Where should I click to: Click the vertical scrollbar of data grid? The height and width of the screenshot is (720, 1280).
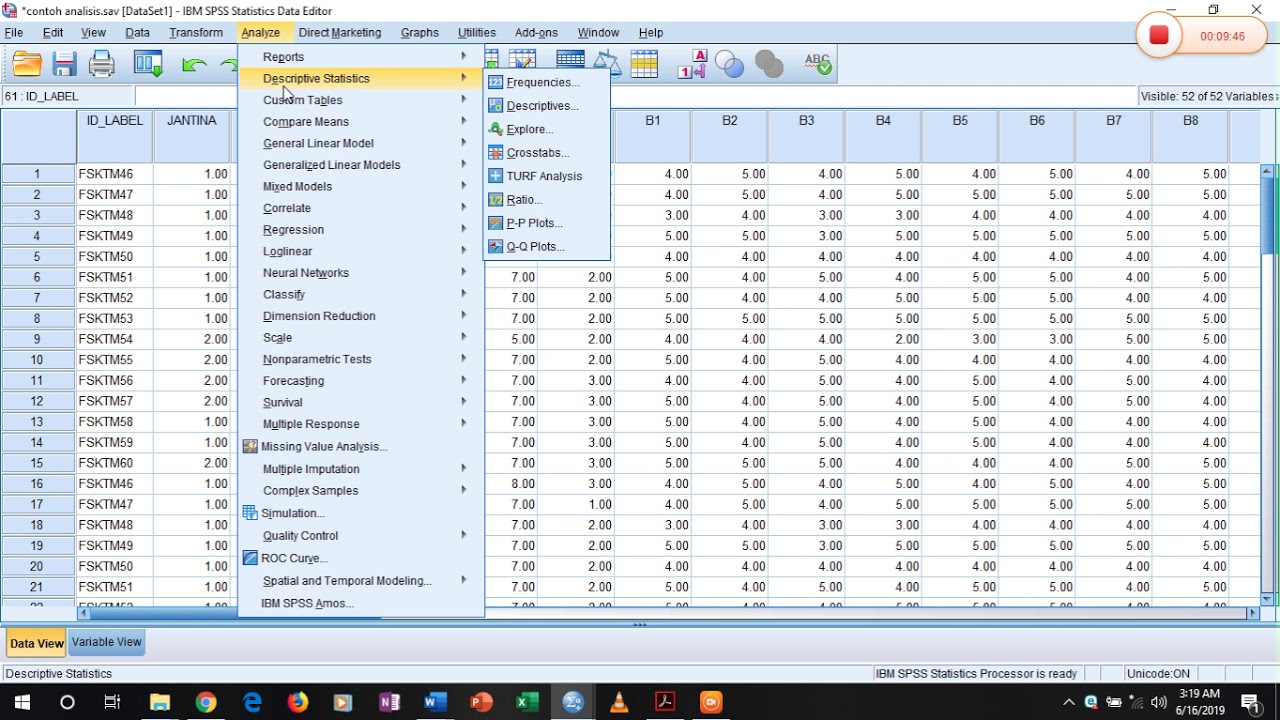coord(1268,384)
